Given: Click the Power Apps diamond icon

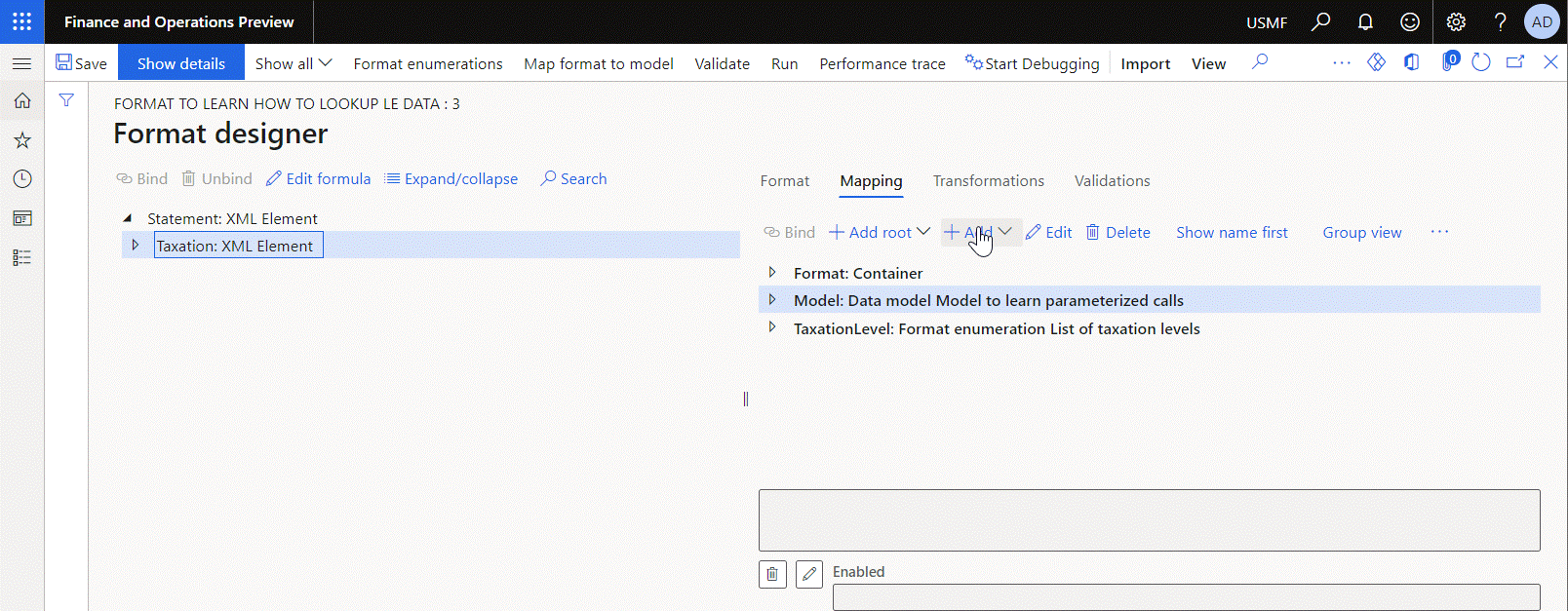Looking at the screenshot, I should click(x=1376, y=62).
